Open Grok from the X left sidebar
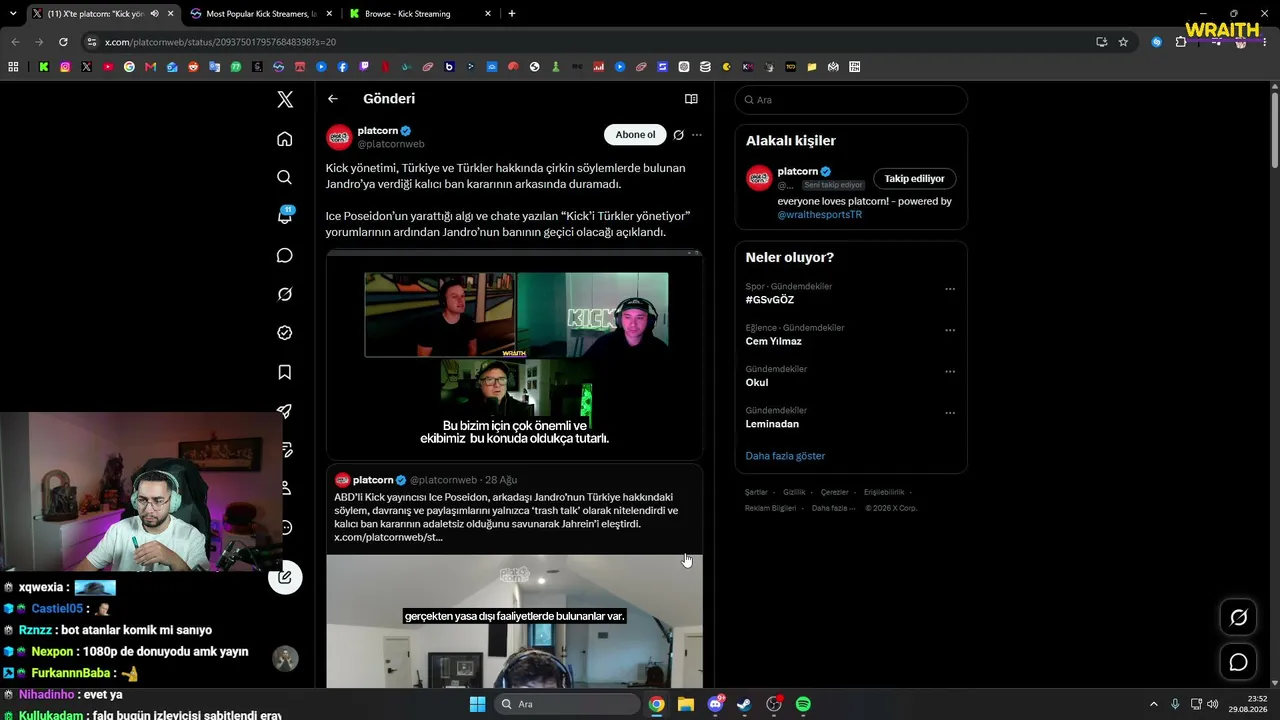 click(x=285, y=294)
